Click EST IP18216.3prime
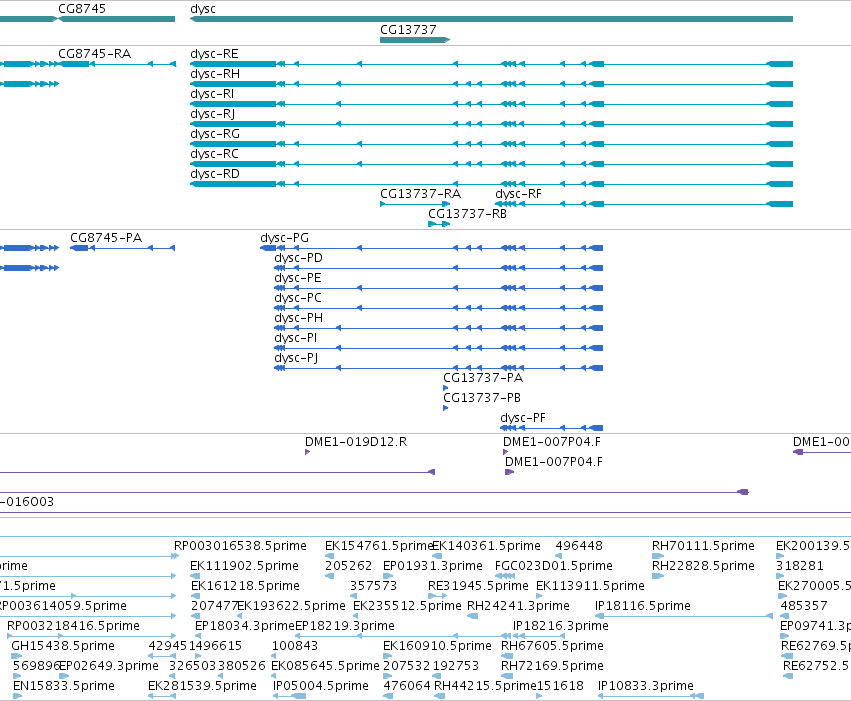Image resolution: width=851 pixels, height=701 pixels. coord(561,626)
